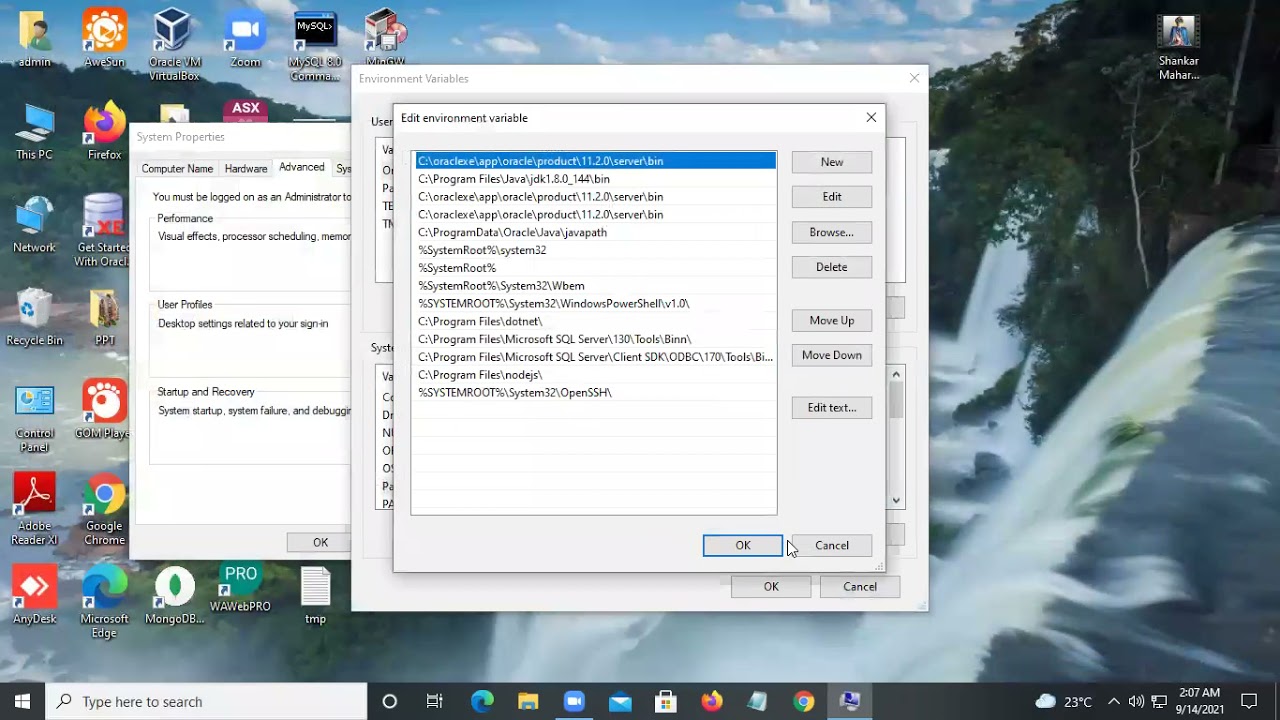
Task: Launch GOM Player from the desktop
Action: (104, 410)
